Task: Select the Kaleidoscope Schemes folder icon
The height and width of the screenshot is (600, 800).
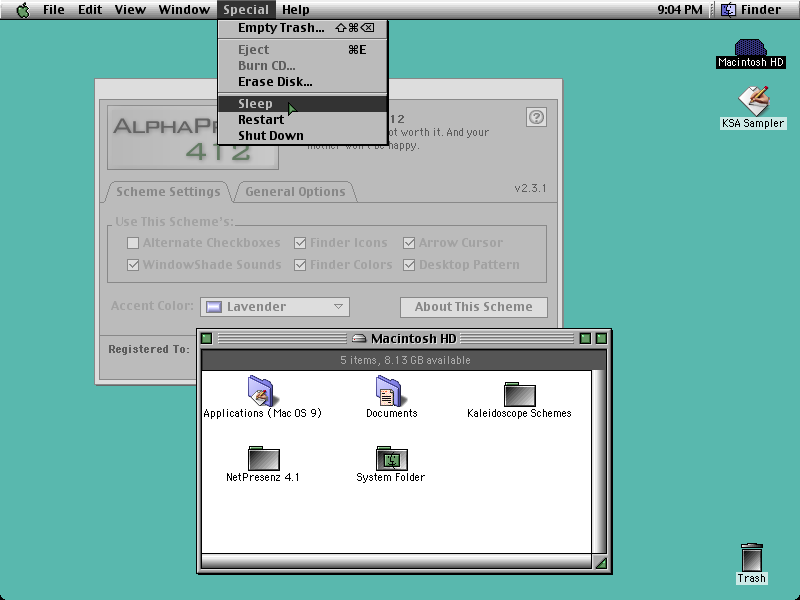Action: [519, 394]
